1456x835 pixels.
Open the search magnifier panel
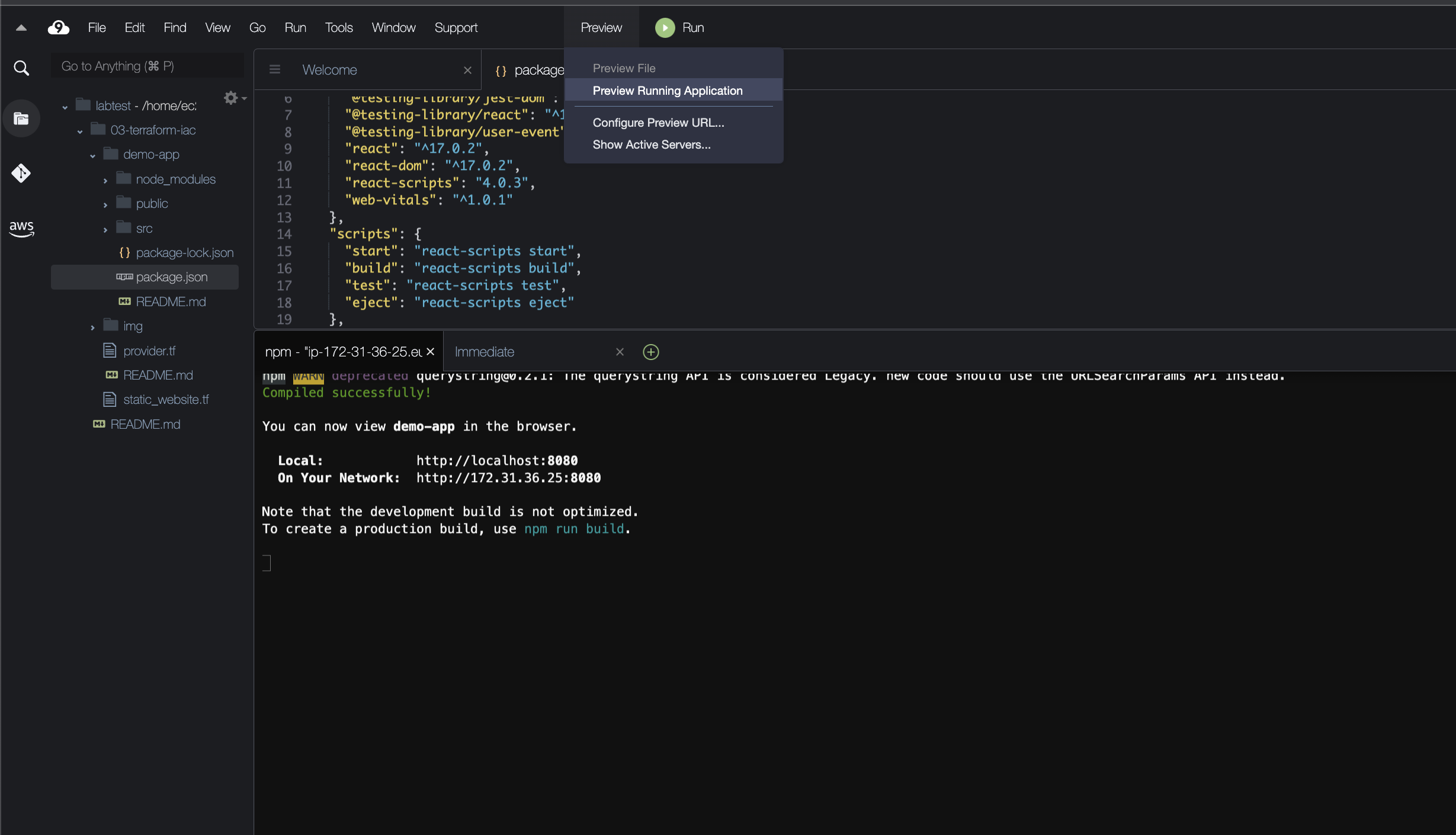tap(21, 68)
